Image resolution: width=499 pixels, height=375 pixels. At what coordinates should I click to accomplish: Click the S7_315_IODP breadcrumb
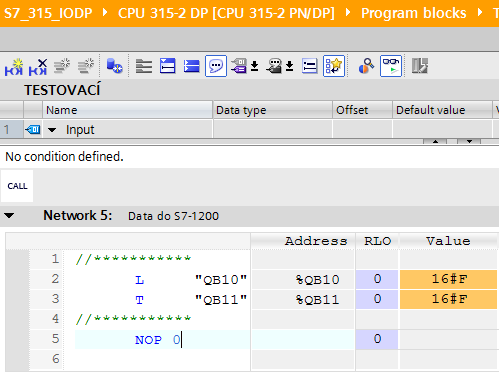coord(48,13)
